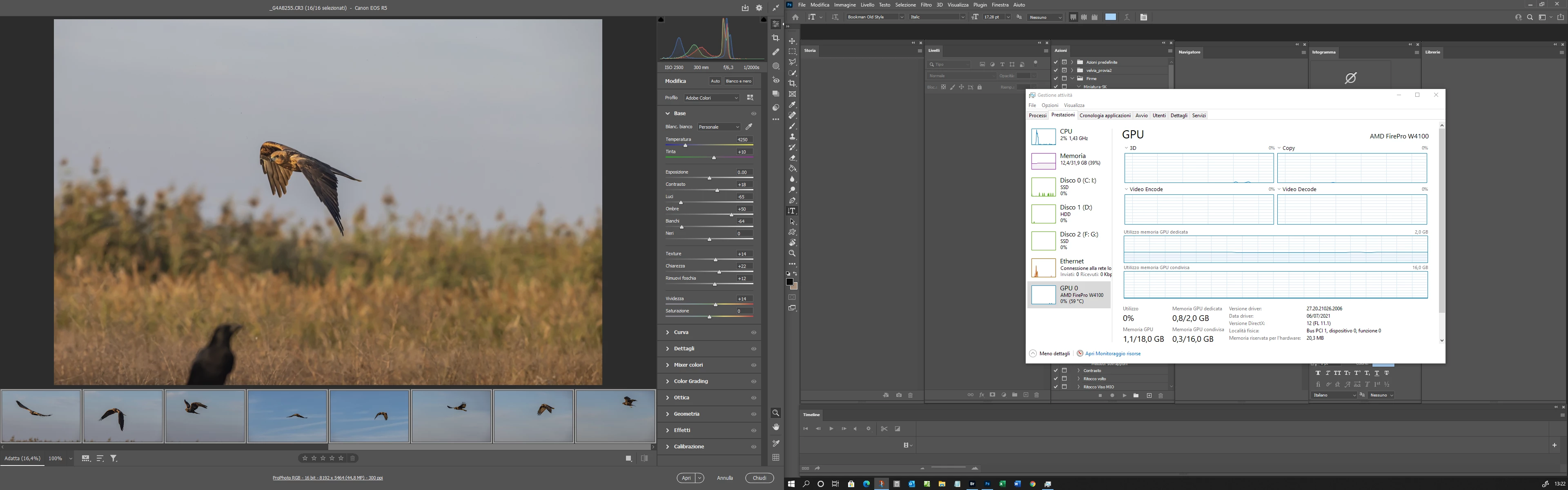Open the Filtro menu in Photoshop
1568x490 pixels.
[926, 5]
